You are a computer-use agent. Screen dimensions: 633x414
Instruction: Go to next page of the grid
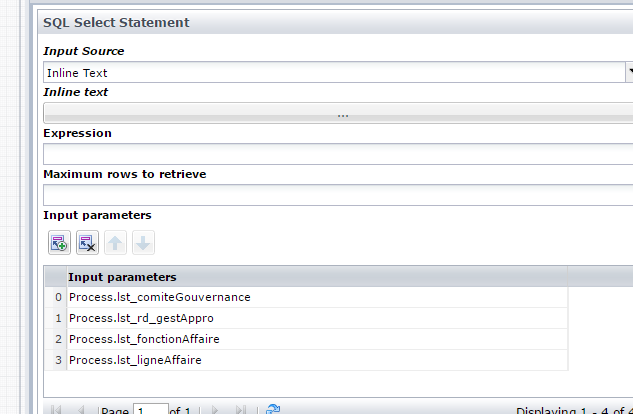pos(215,410)
